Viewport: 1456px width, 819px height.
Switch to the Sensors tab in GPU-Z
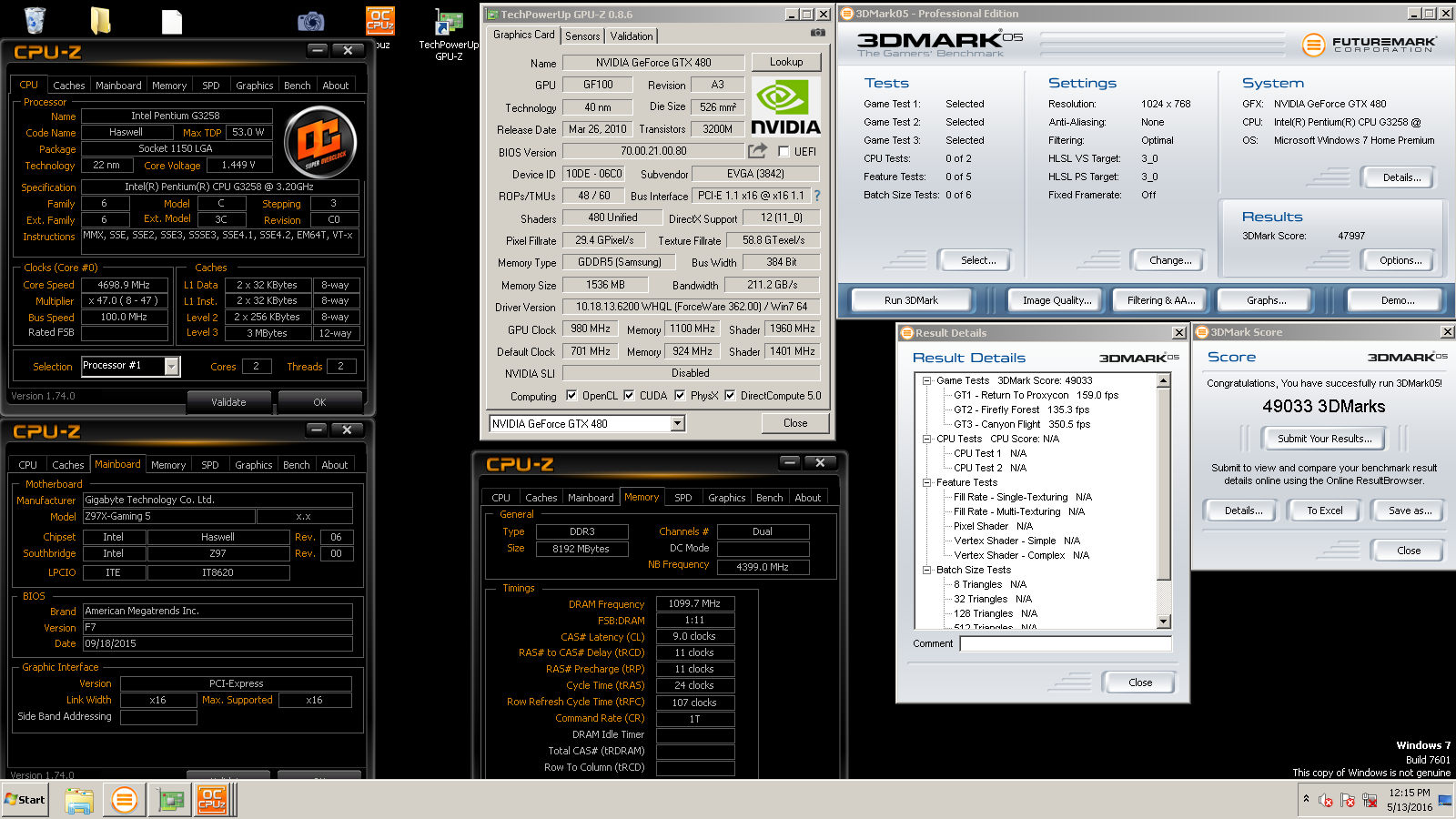pyautogui.click(x=582, y=36)
